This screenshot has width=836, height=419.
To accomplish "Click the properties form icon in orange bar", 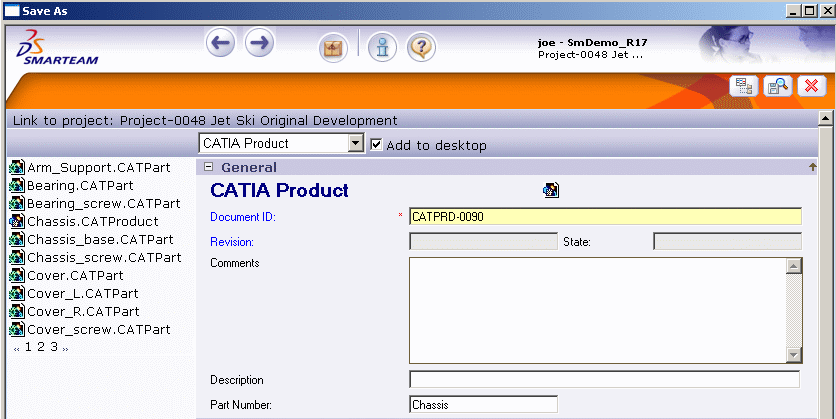I will tap(743, 86).
